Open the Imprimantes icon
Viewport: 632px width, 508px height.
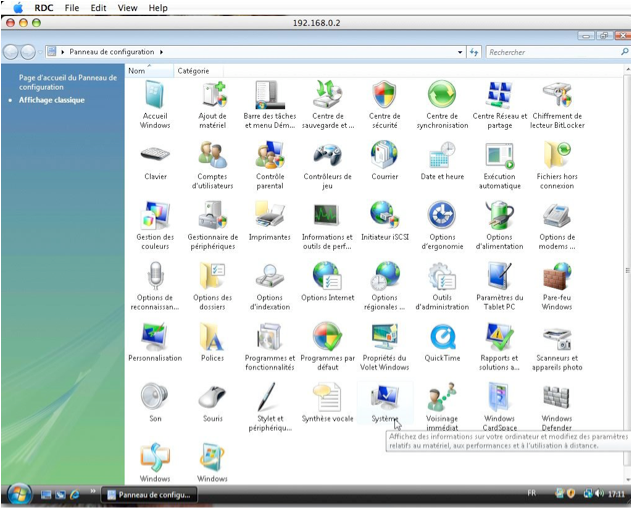[x=270, y=215]
